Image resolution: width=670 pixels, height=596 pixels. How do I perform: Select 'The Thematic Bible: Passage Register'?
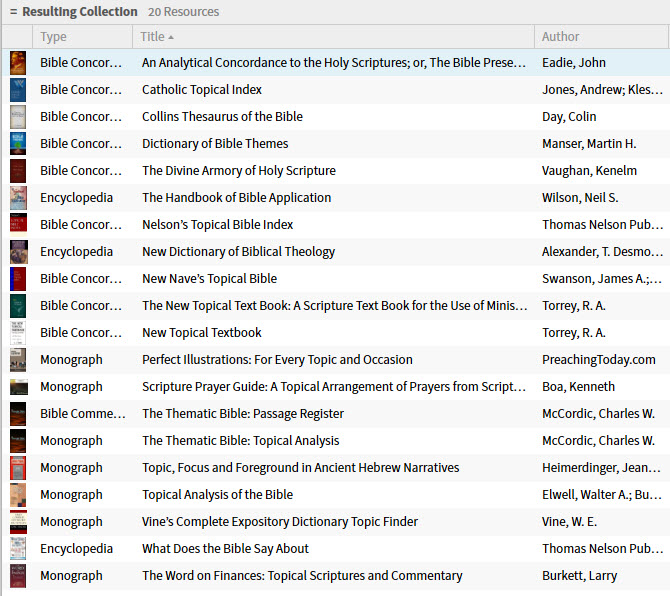(243, 414)
